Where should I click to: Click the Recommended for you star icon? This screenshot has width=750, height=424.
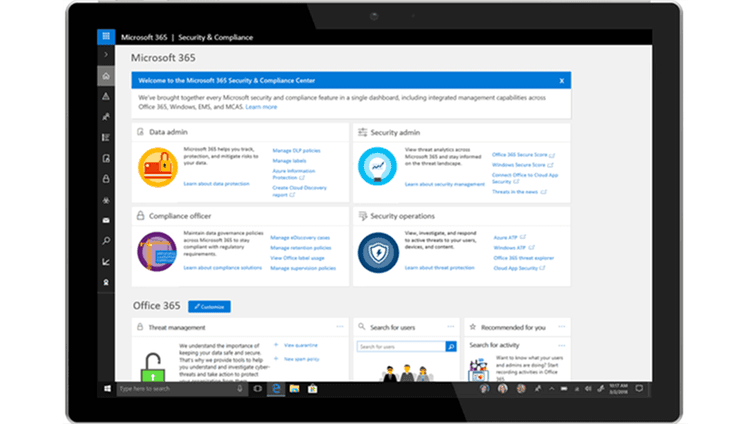pos(473,327)
